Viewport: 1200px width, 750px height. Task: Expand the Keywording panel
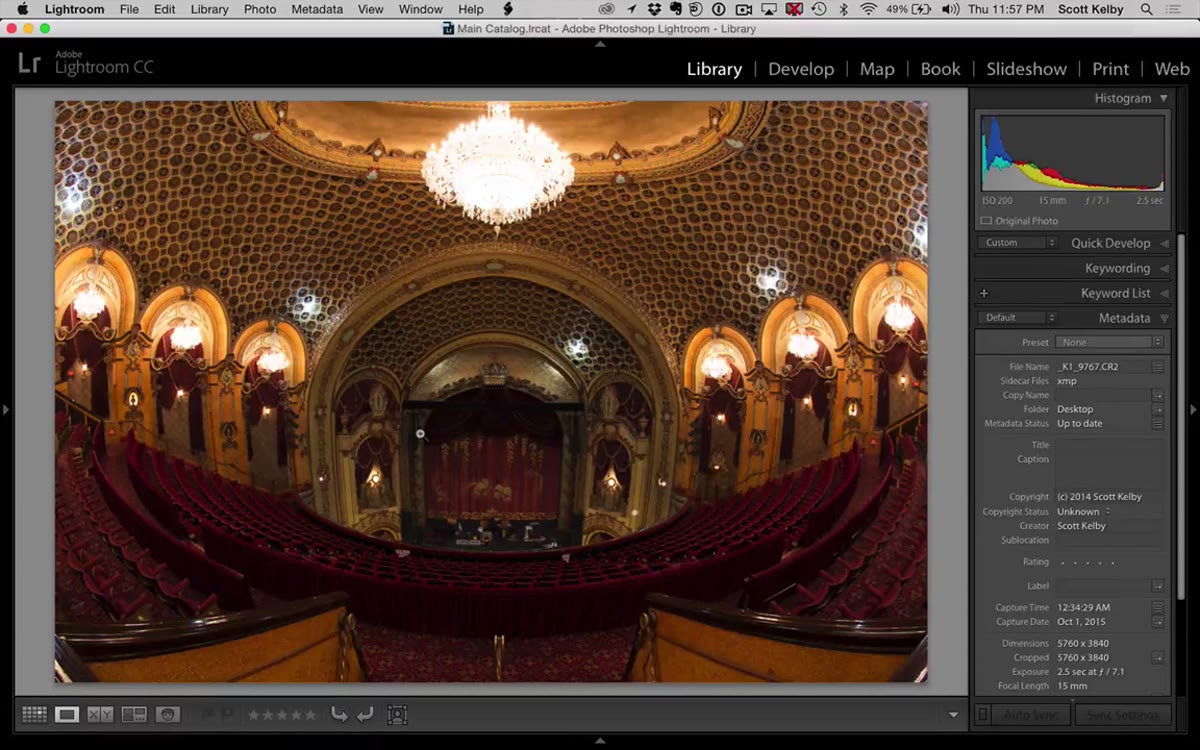[1164, 268]
